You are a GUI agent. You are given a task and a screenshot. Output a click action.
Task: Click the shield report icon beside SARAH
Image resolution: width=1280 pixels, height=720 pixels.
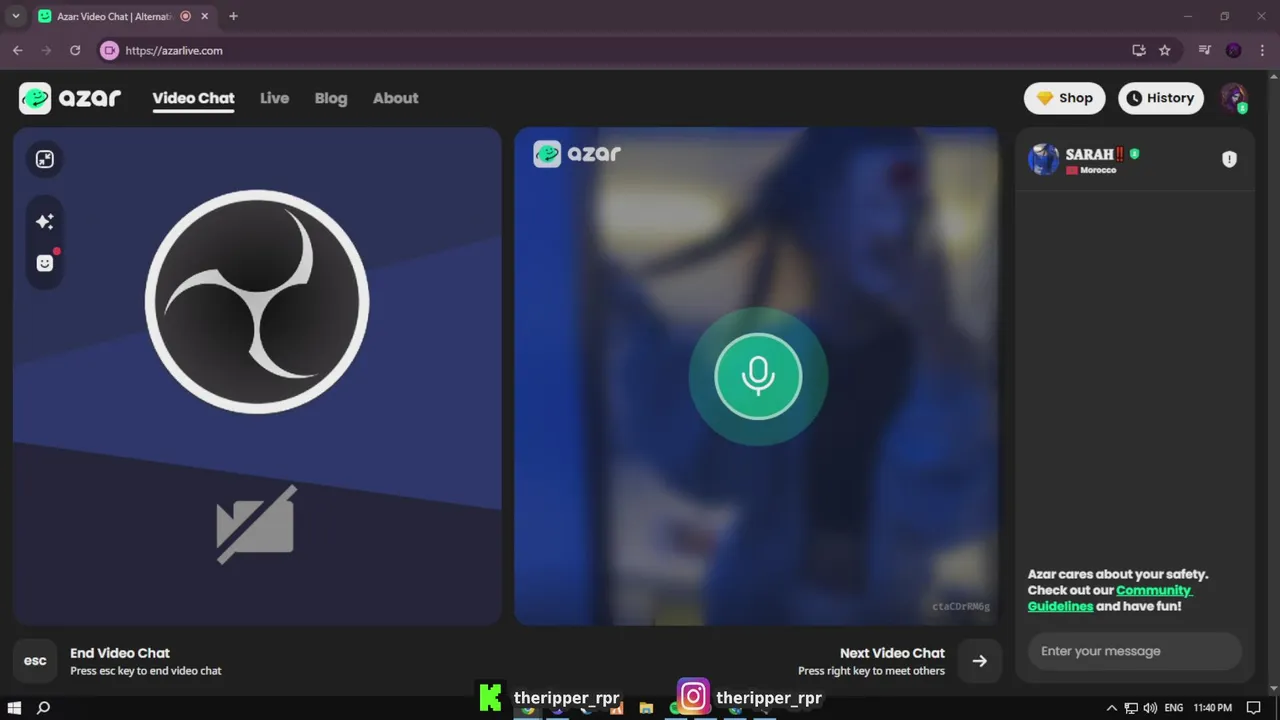pyautogui.click(x=1229, y=159)
